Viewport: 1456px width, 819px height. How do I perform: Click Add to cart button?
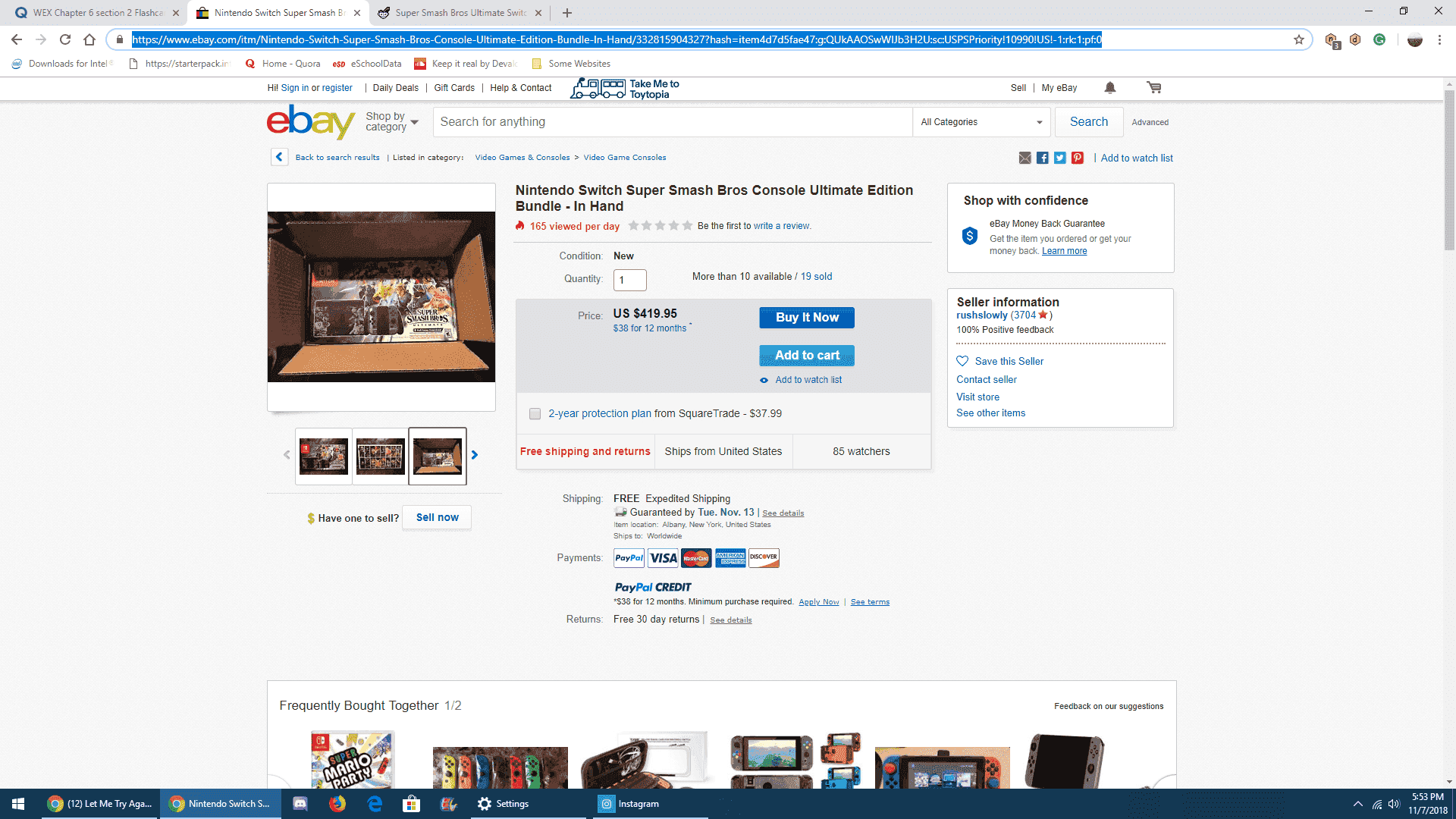pos(807,356)
